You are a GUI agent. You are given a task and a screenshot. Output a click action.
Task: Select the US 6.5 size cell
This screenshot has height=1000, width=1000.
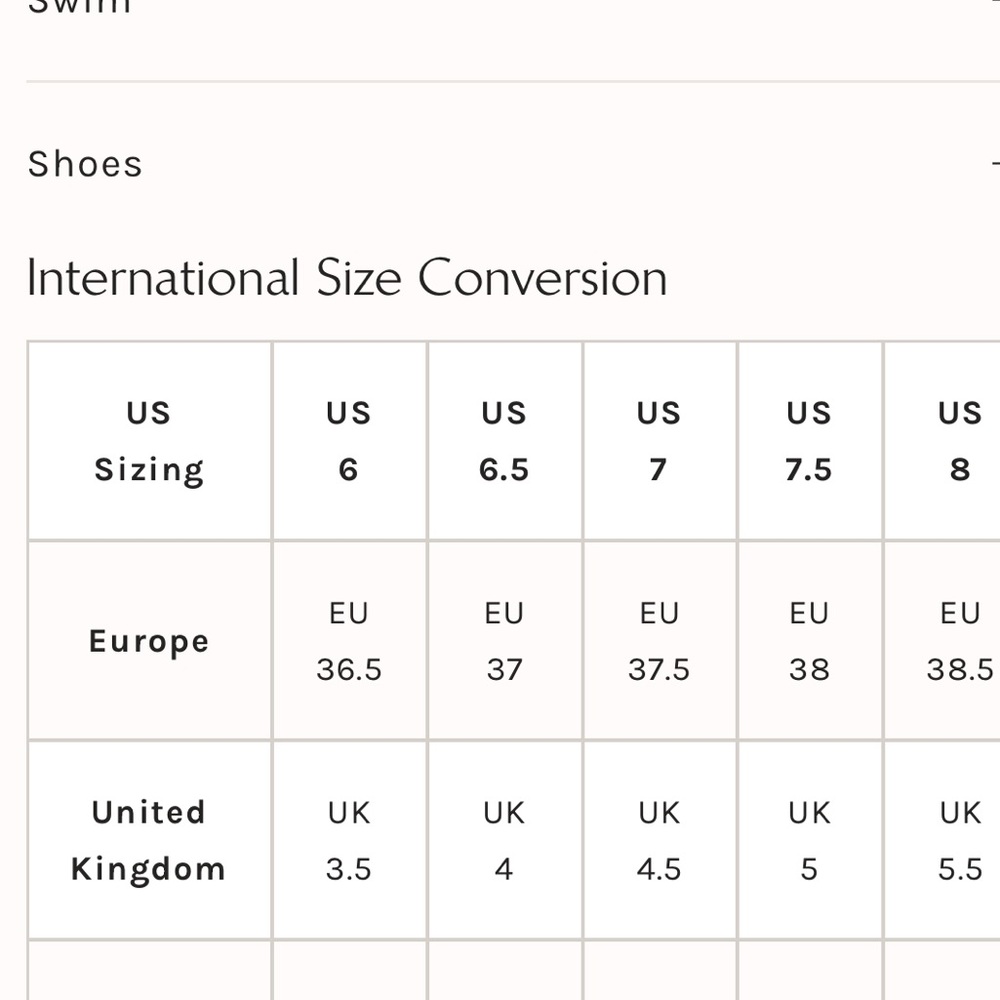(x=504, y=441)
